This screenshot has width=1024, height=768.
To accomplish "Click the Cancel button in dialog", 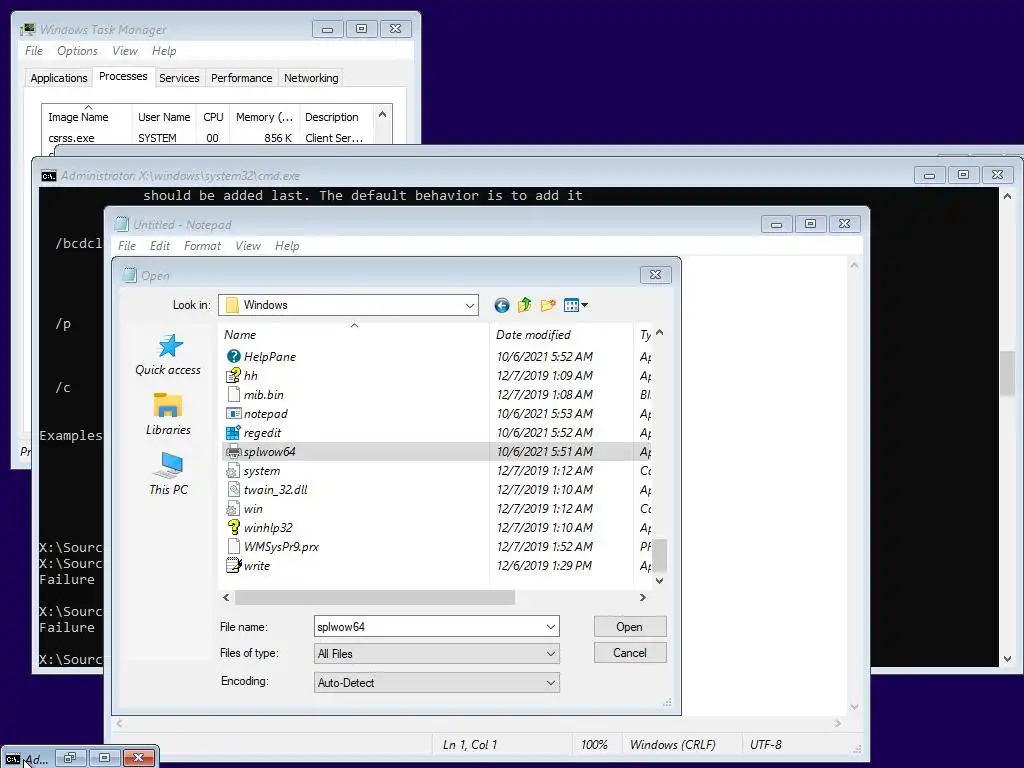I will (630, 653).
